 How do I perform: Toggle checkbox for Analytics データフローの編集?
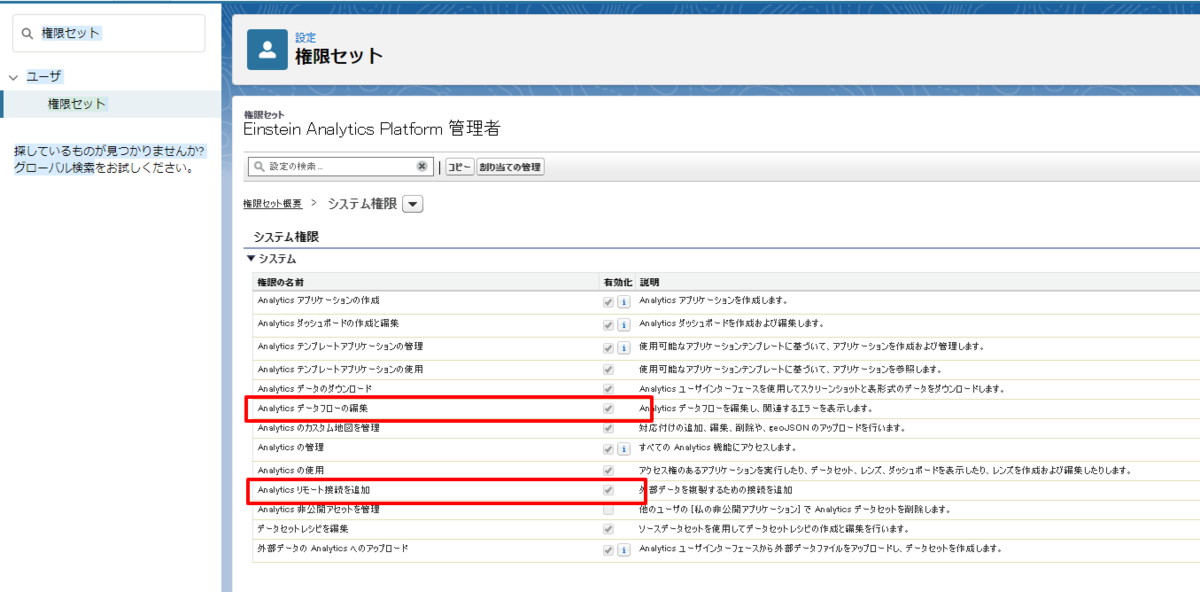click(608, 409)
